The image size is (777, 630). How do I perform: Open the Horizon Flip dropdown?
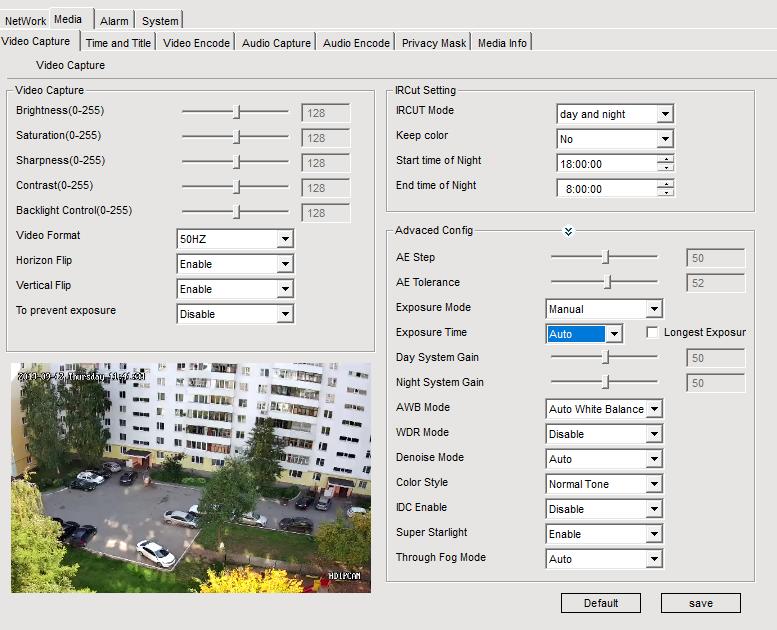(x=285, y=264)
